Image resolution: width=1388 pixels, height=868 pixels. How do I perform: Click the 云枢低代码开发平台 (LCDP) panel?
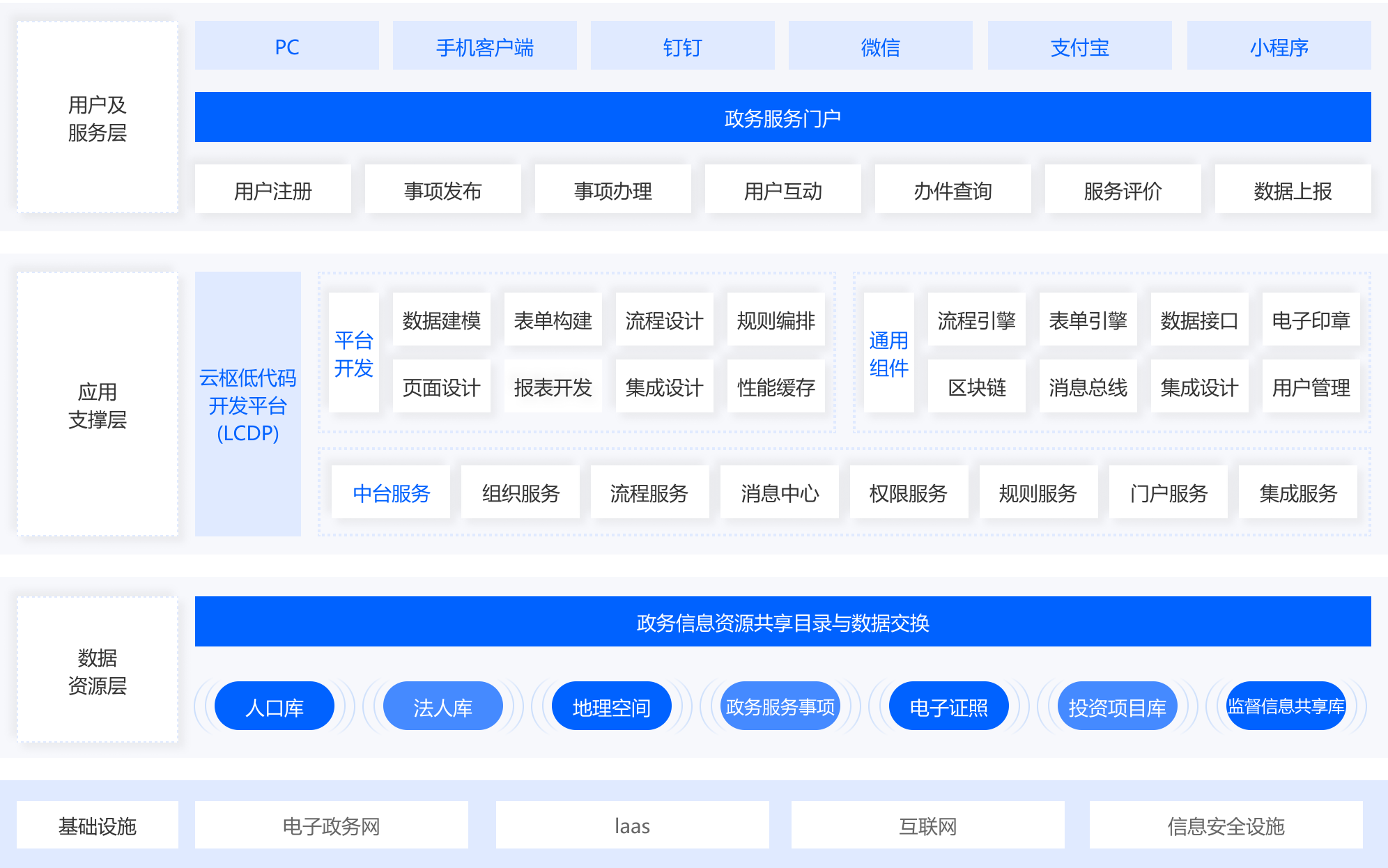pos(247,404)
